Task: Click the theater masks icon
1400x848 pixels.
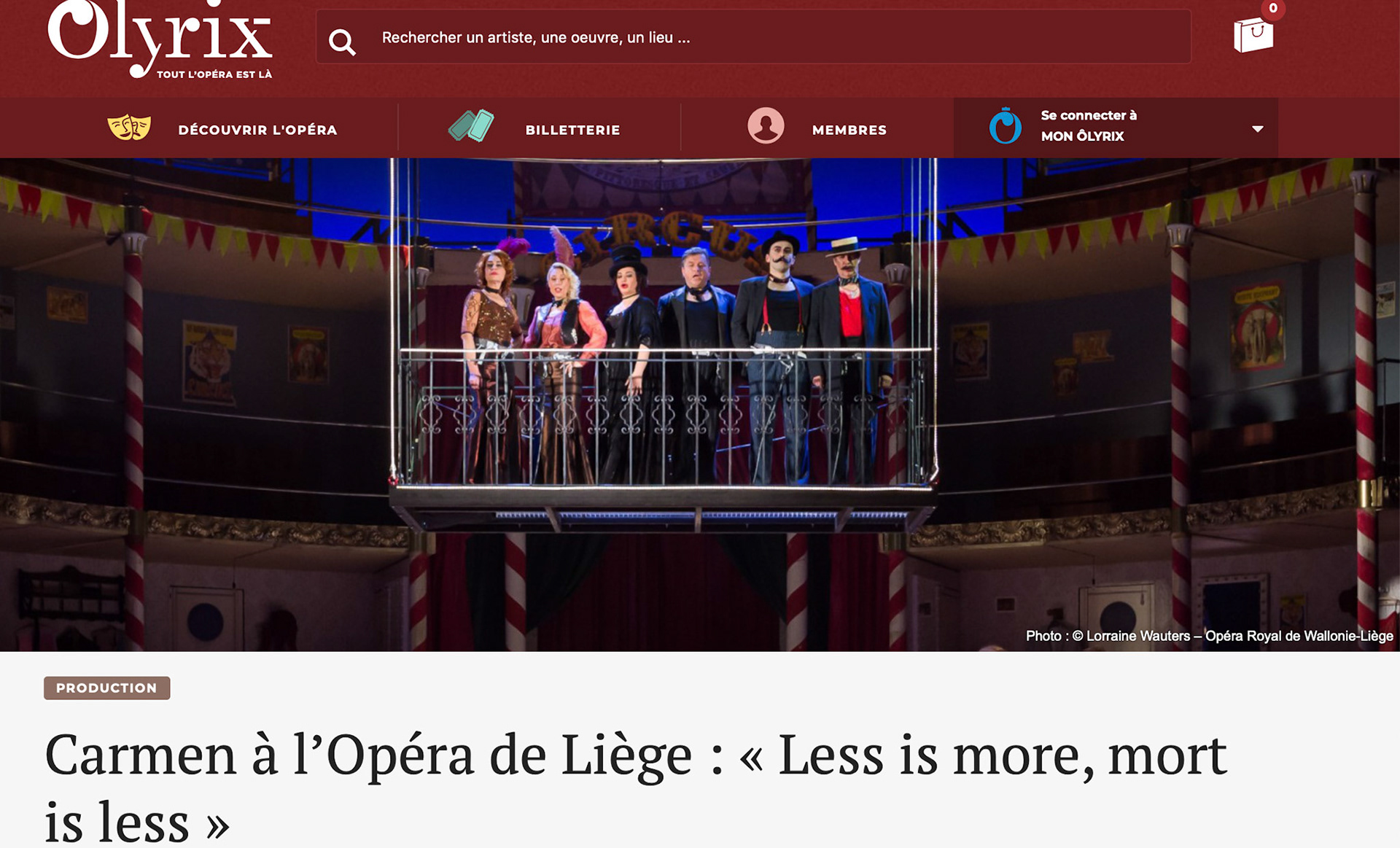Action: (129, 128)
